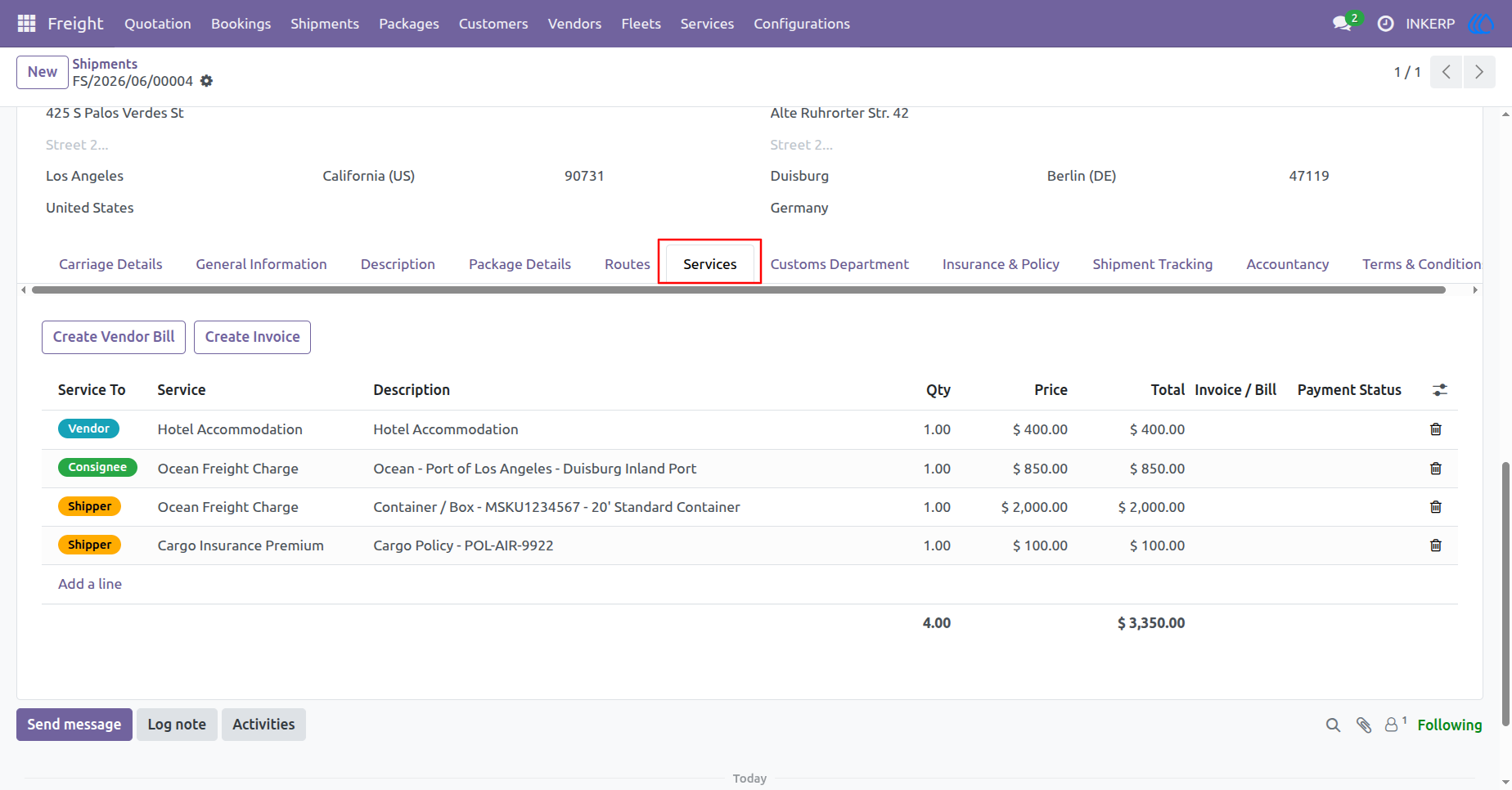Viewport: 1512px width, 790px height.
Task: Go to the next record arrow
Action: coord(1479,72)
